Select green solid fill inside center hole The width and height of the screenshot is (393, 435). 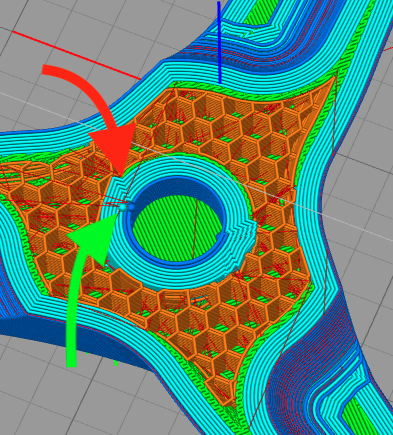click(x=177, y=228)
